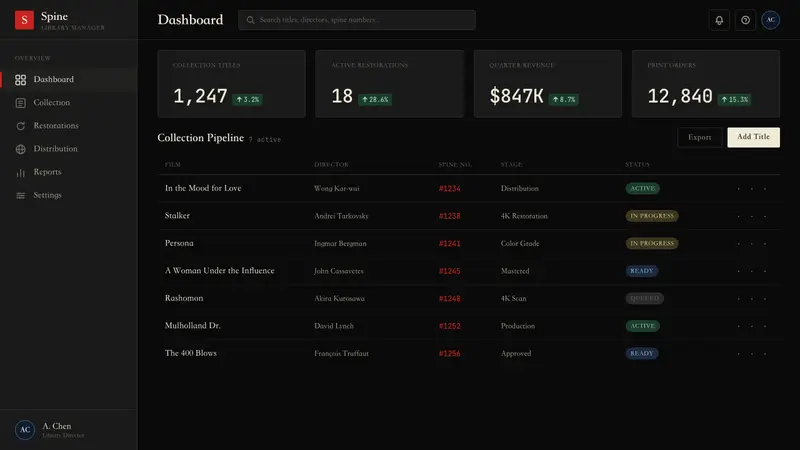Open the Collection section label
Image resolution: width=800 pixels, height=450 pixels.
(x=52, y=103)
